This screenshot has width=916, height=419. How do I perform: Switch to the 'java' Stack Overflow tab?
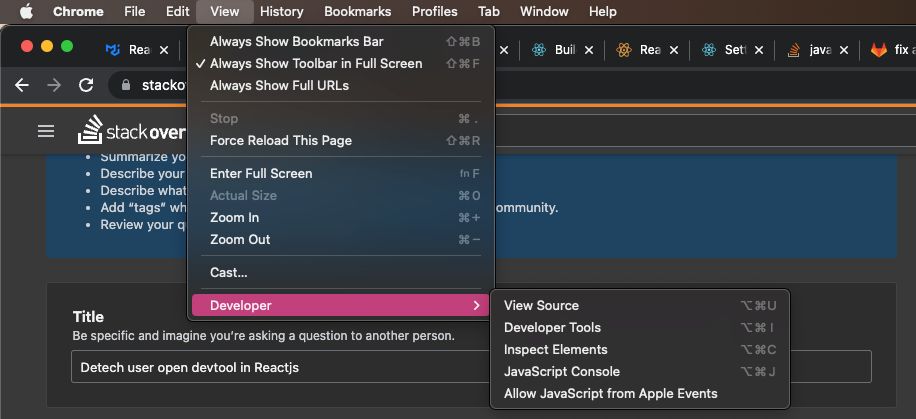[810, 50]
